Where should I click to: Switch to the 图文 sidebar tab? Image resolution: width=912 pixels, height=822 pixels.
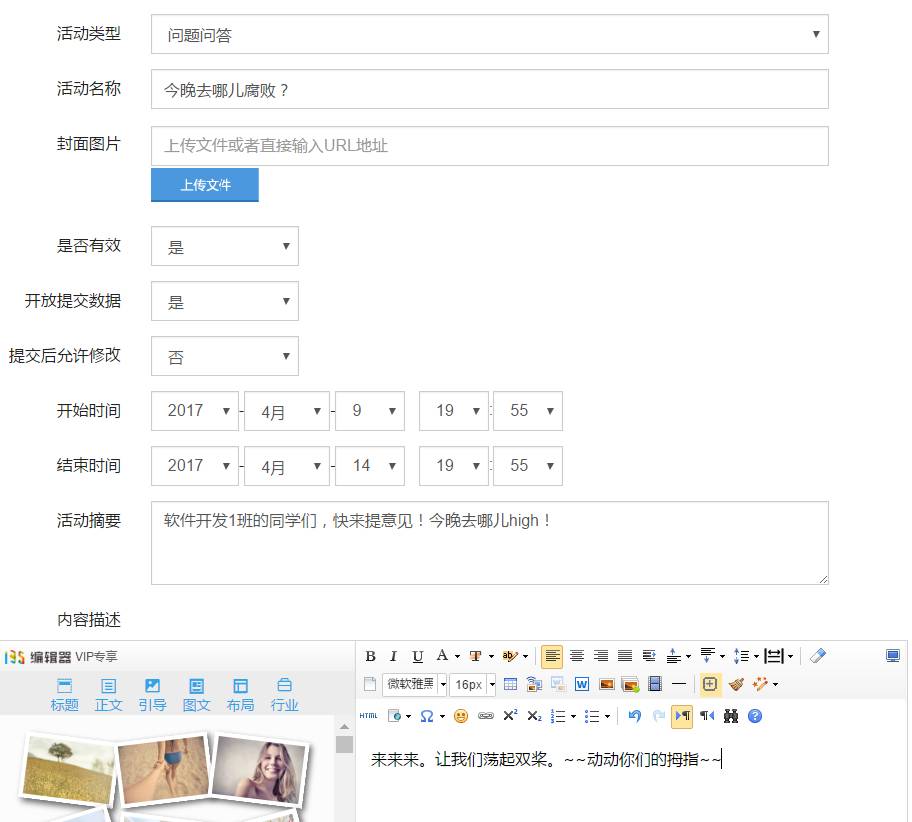[x=196, y=693]
